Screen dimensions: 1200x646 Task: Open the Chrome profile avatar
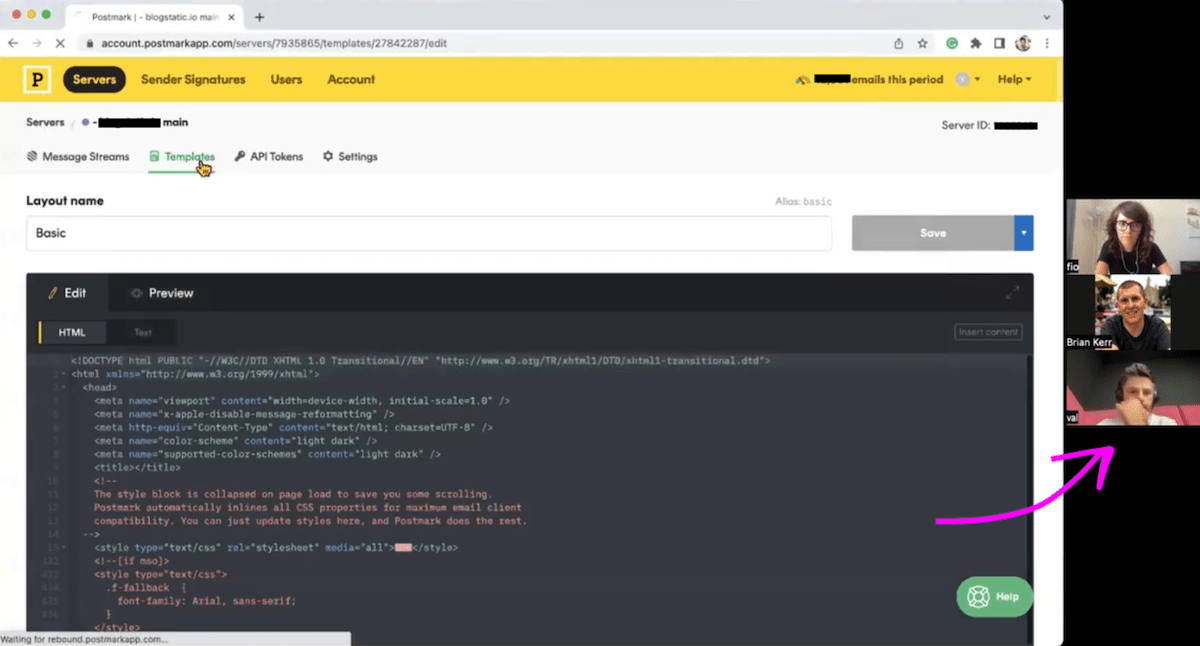click(1023, 44)
